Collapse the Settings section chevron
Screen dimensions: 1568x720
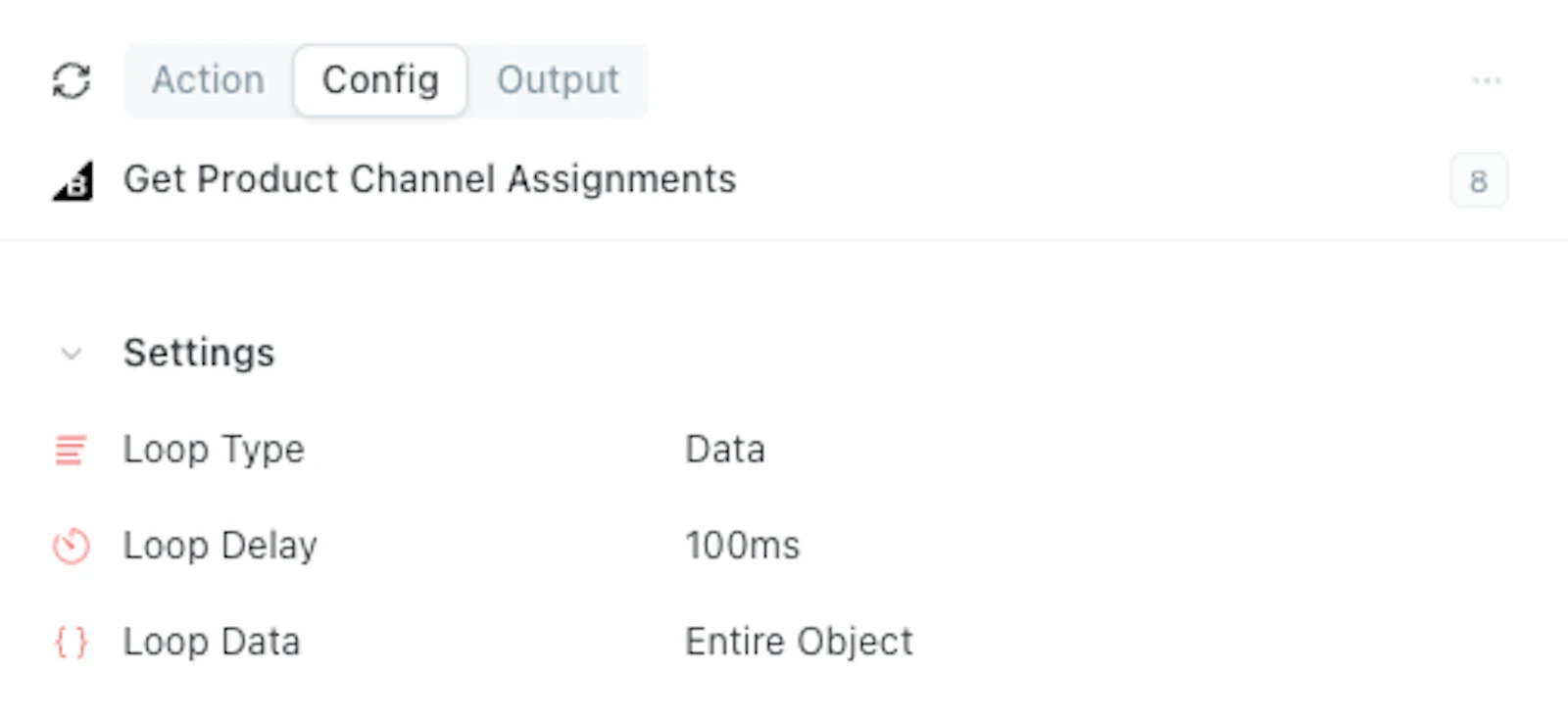tap(72, 354)
